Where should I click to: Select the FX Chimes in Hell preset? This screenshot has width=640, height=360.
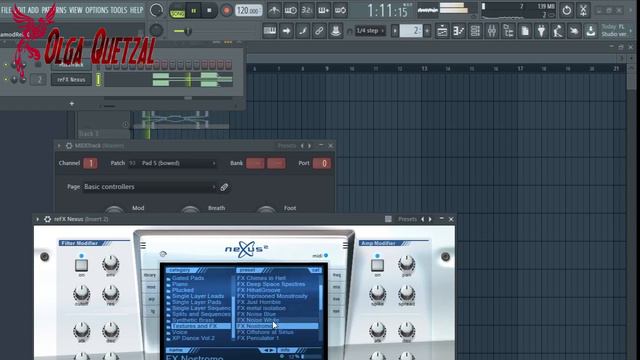point(261,278)
